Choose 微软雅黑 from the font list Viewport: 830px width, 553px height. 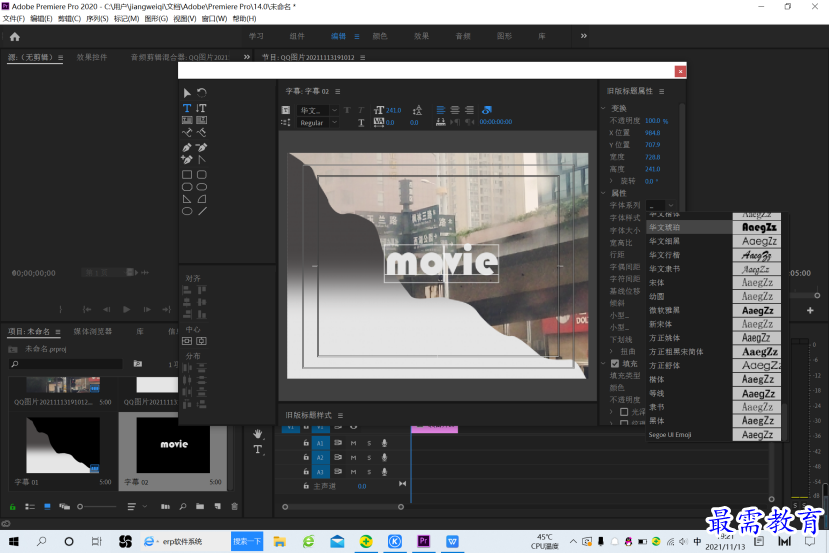(x=715, y=311)
